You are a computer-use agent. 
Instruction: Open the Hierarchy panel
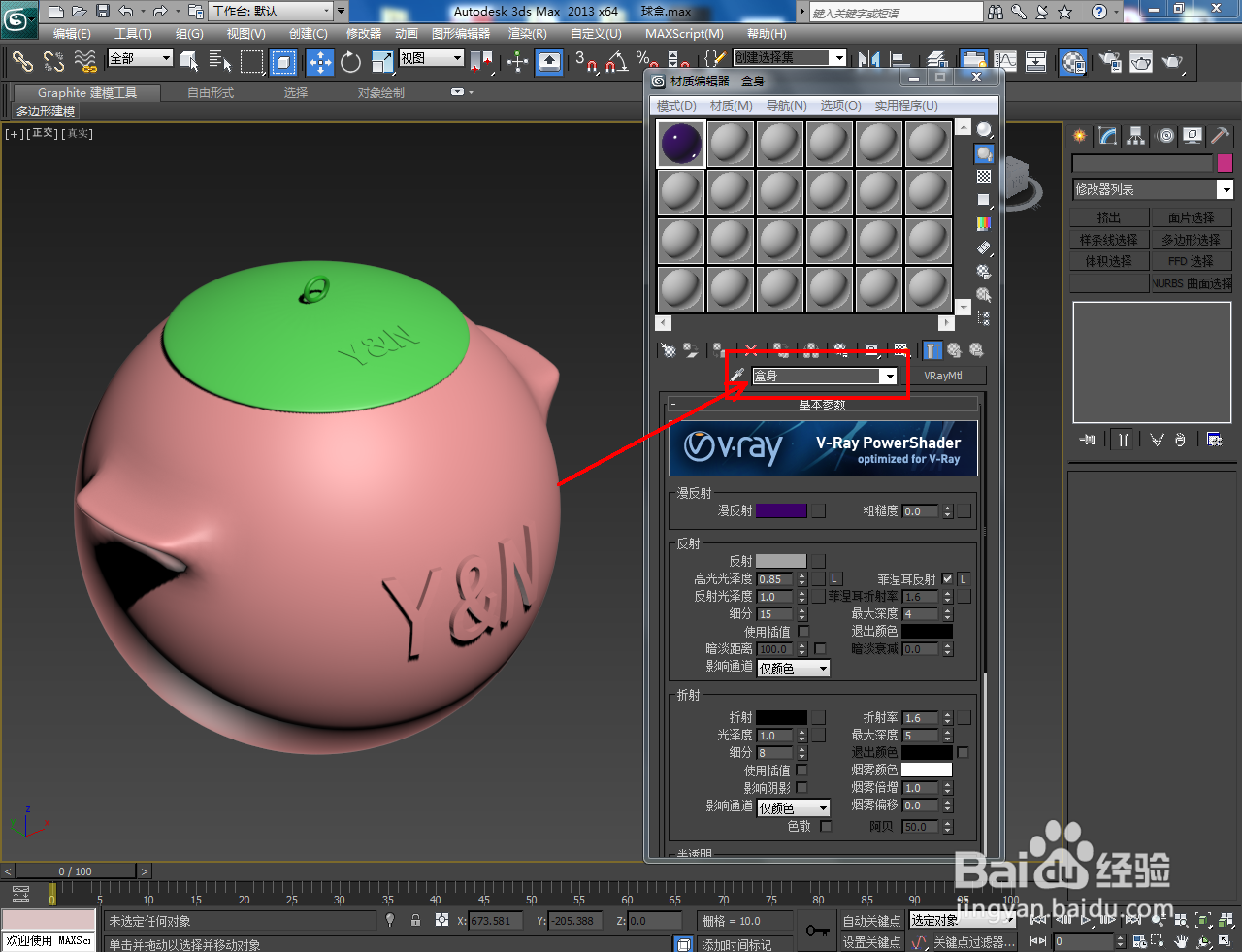click(1134, 136)
